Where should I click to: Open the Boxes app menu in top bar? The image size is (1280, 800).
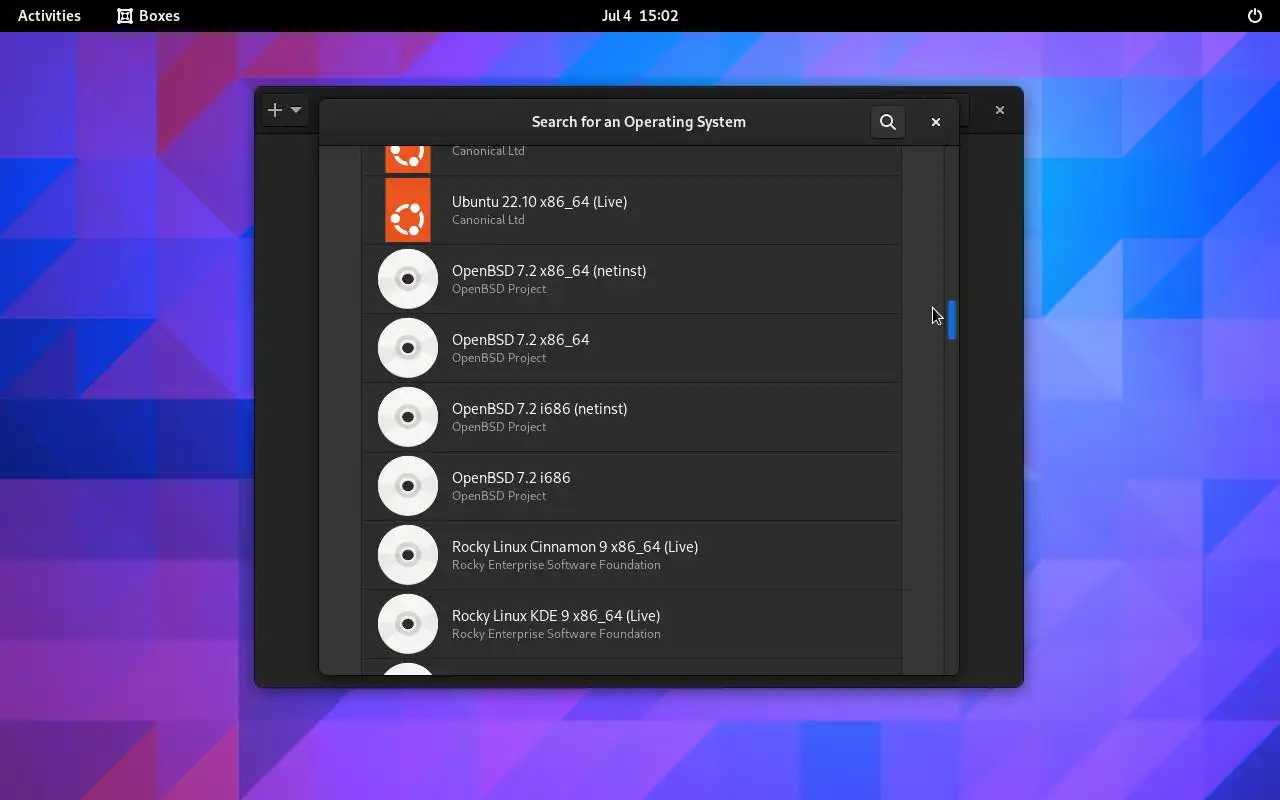pyautogui.click(x=148, y=16)
